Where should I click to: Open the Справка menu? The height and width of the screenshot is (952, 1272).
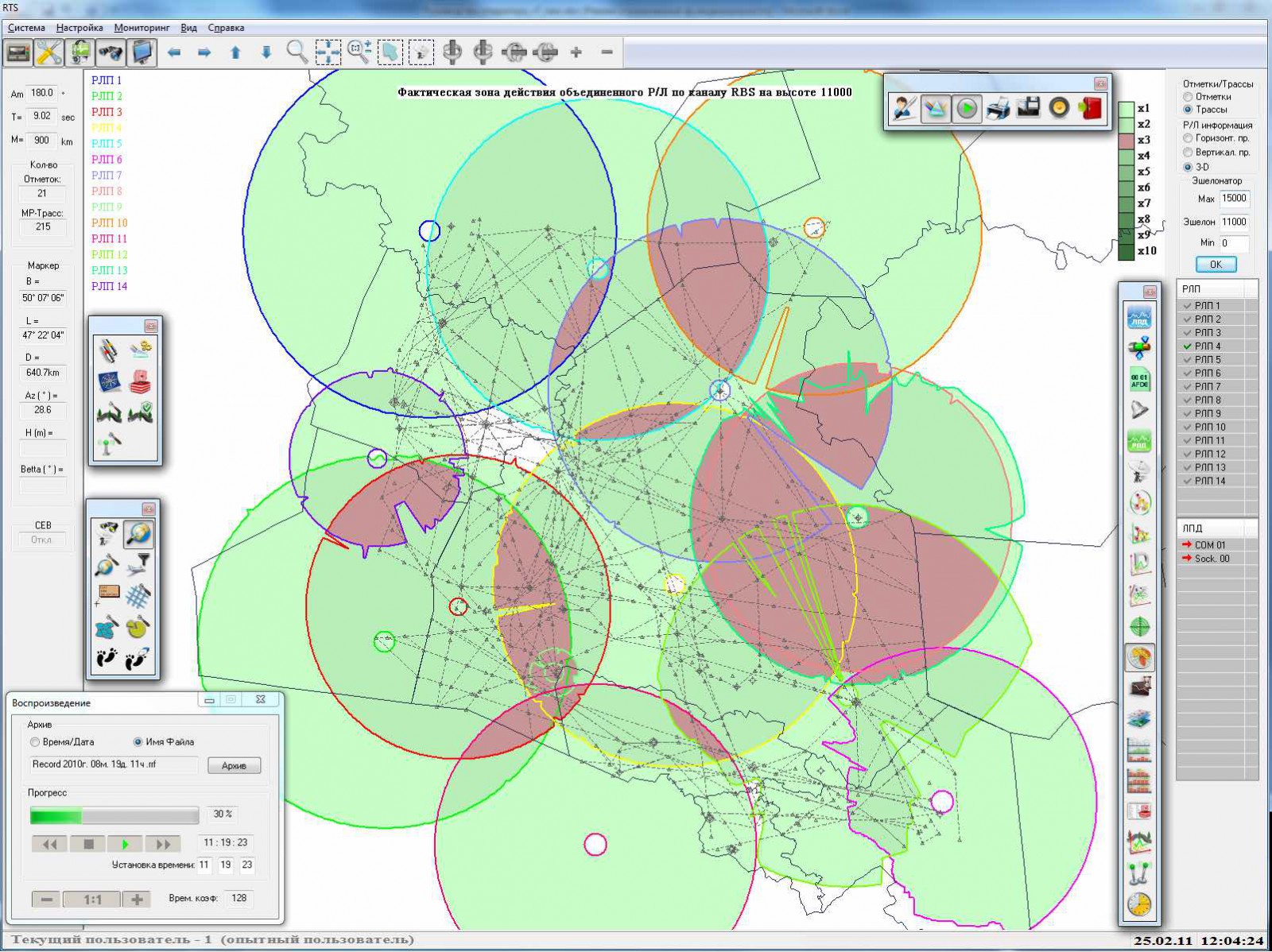tap(226, 28)
